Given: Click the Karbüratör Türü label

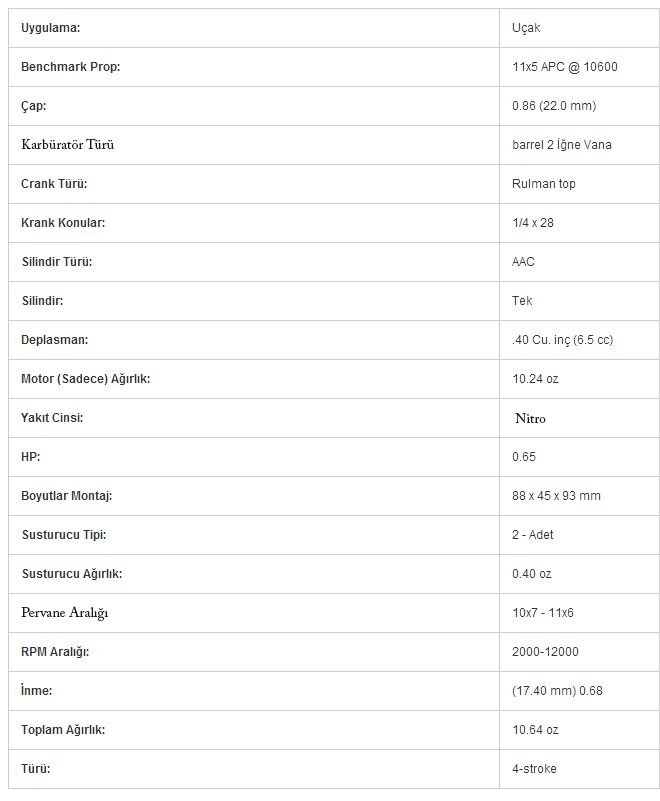Looking at the screenshot, I should tap(67, 145).
